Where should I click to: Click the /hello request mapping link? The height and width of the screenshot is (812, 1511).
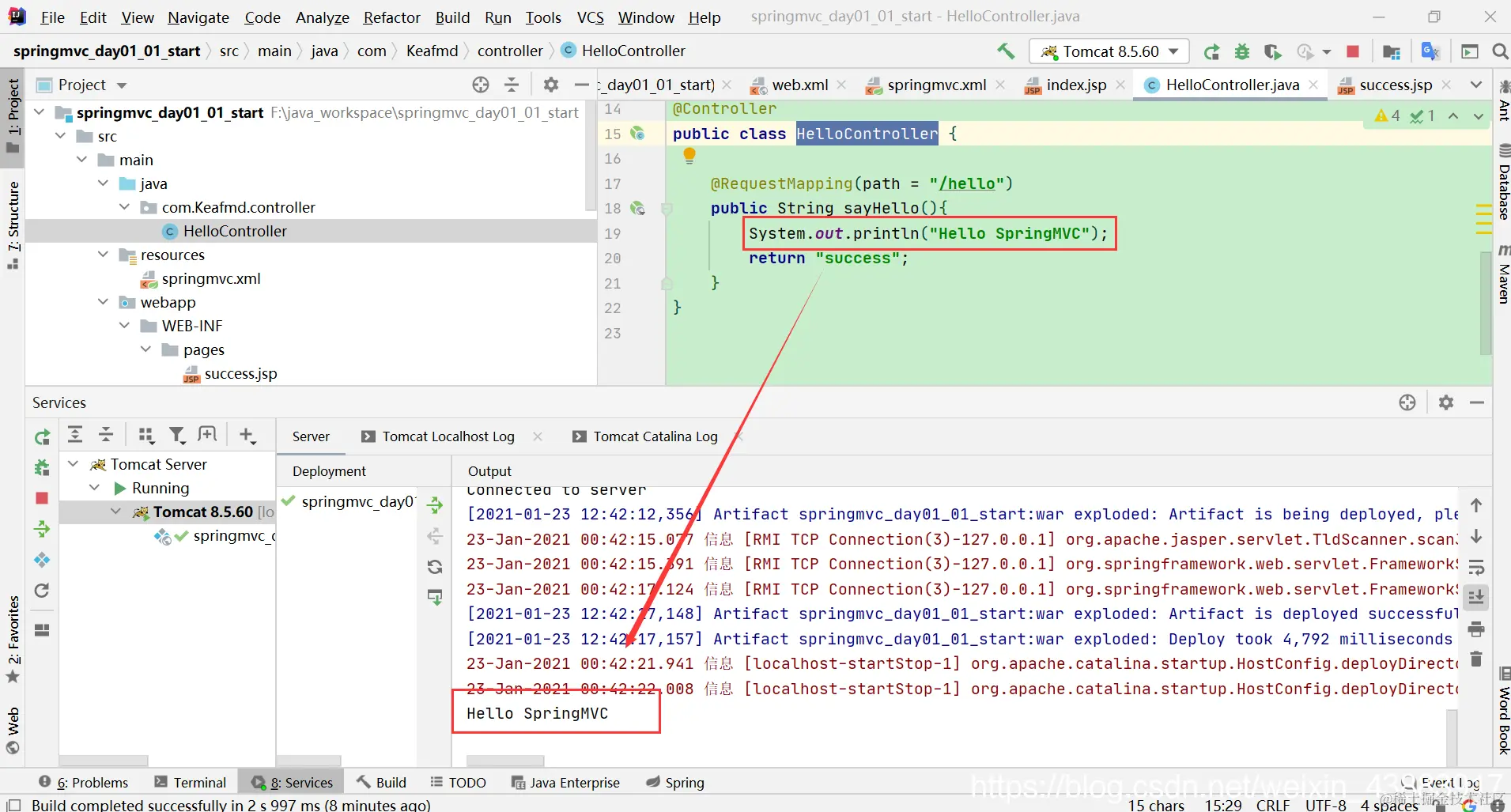[x=967, y=183]
